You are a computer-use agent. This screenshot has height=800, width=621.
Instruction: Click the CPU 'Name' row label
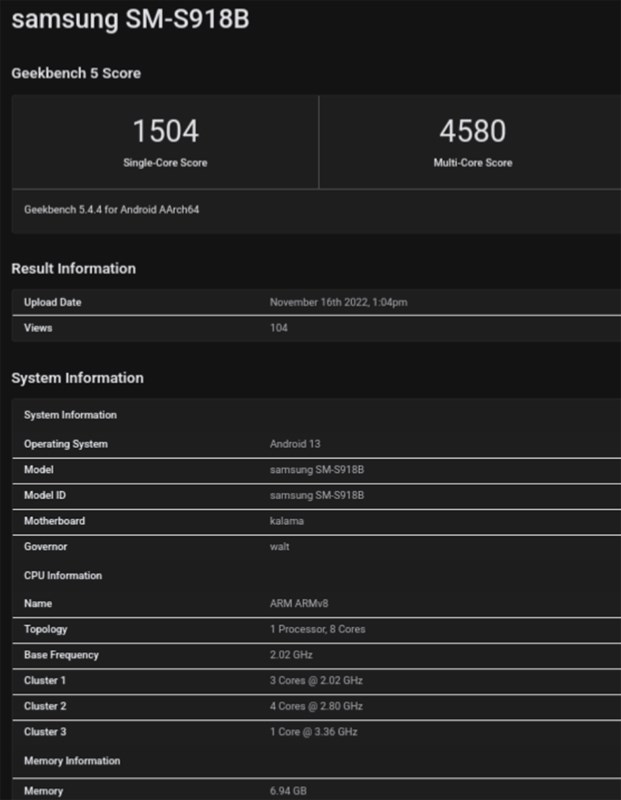pyautogui.click(x=38, y=604)
